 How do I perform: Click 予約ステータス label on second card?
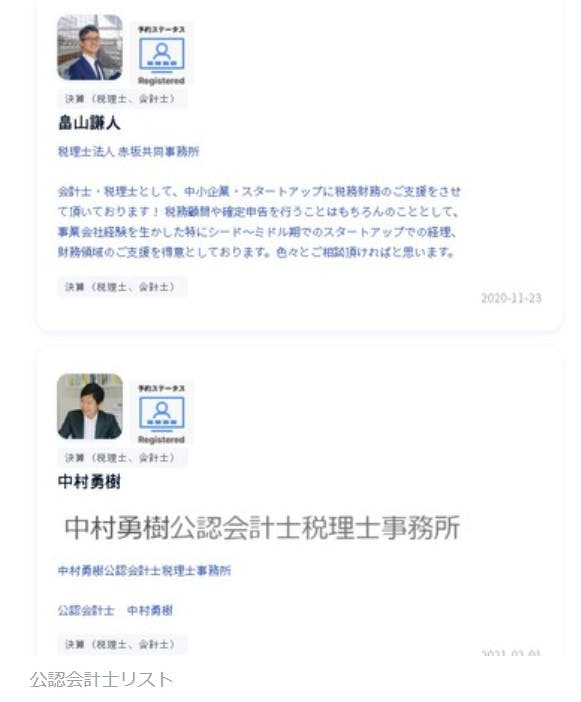coord(162,389)
